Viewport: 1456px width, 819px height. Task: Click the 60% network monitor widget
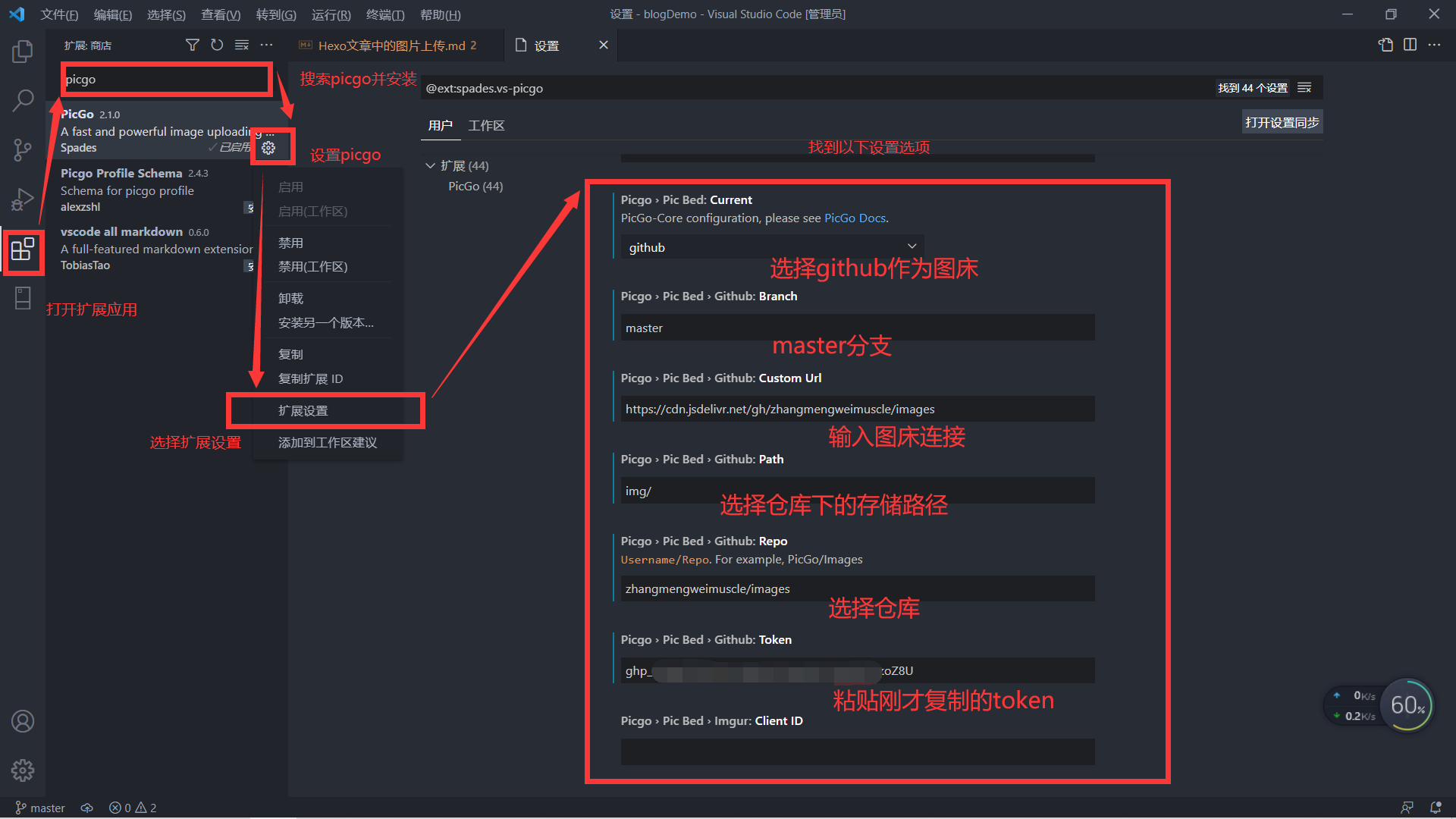click(x=1407, y=705)
